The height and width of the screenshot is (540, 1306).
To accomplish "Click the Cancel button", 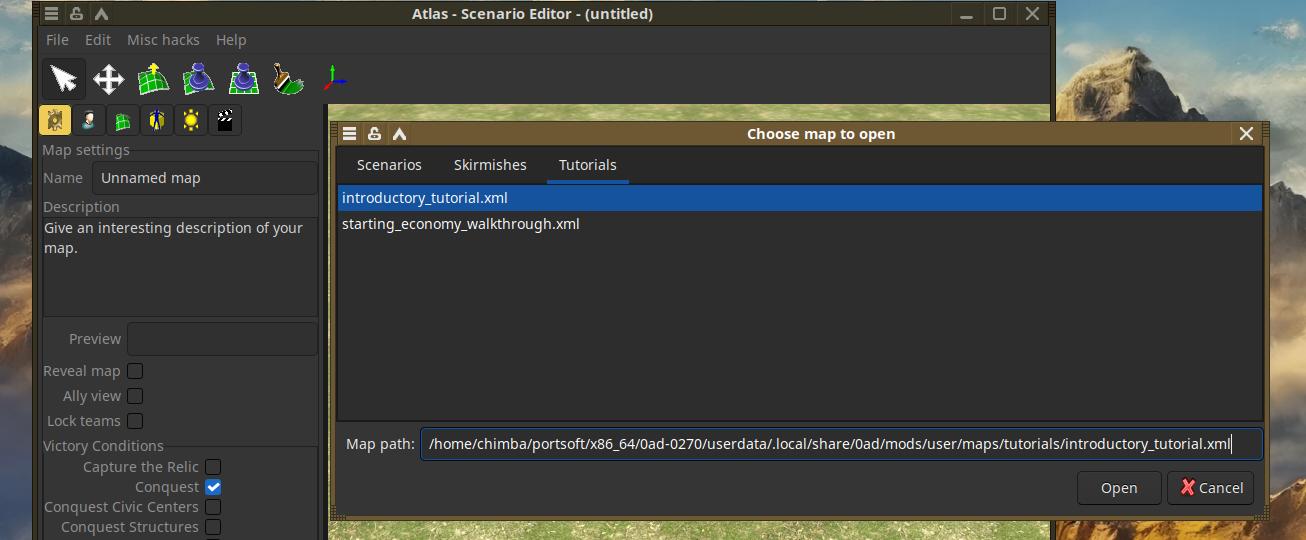I will 1211,488.
